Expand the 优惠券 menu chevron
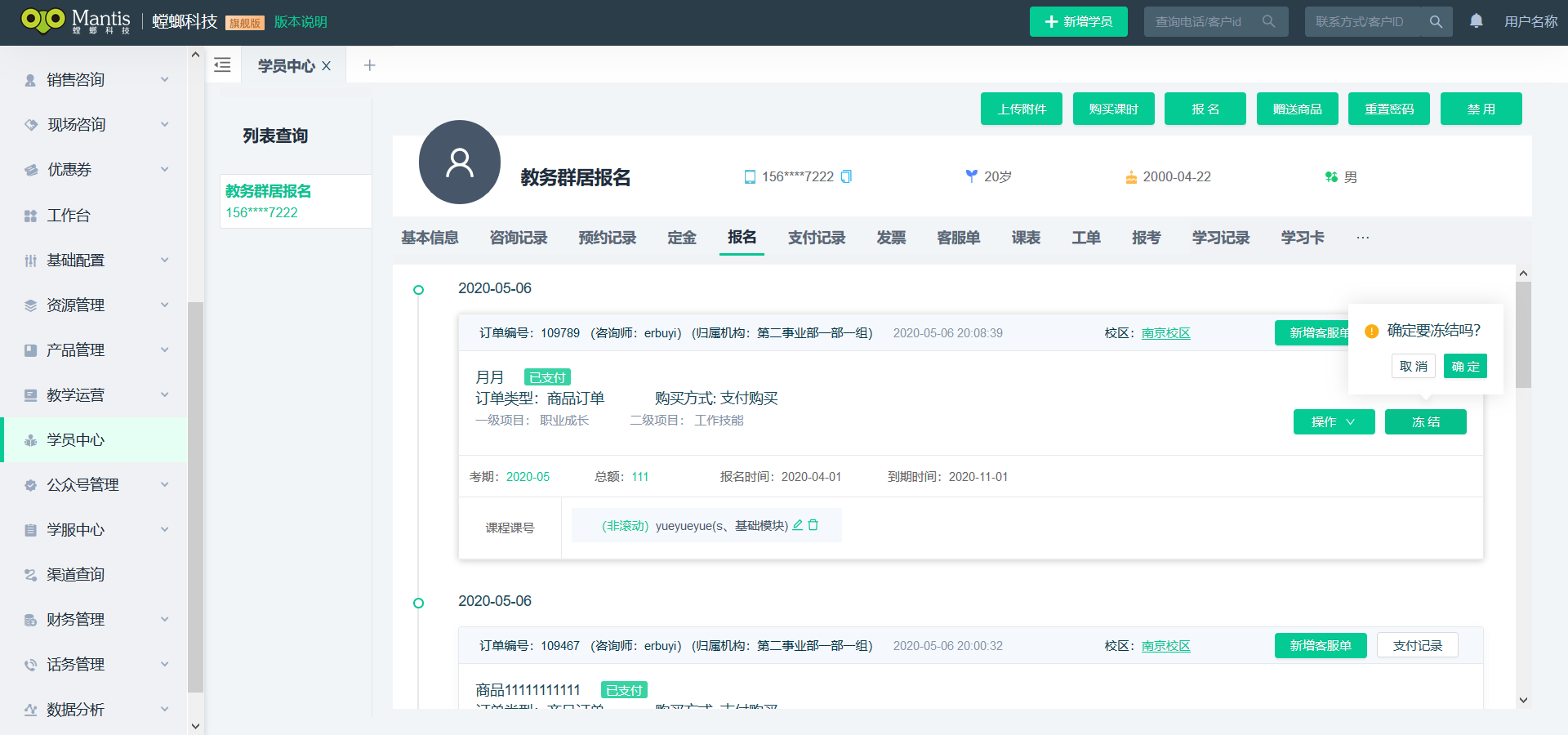The width and height of the screenshot is (1568, 735). (164, 170)
